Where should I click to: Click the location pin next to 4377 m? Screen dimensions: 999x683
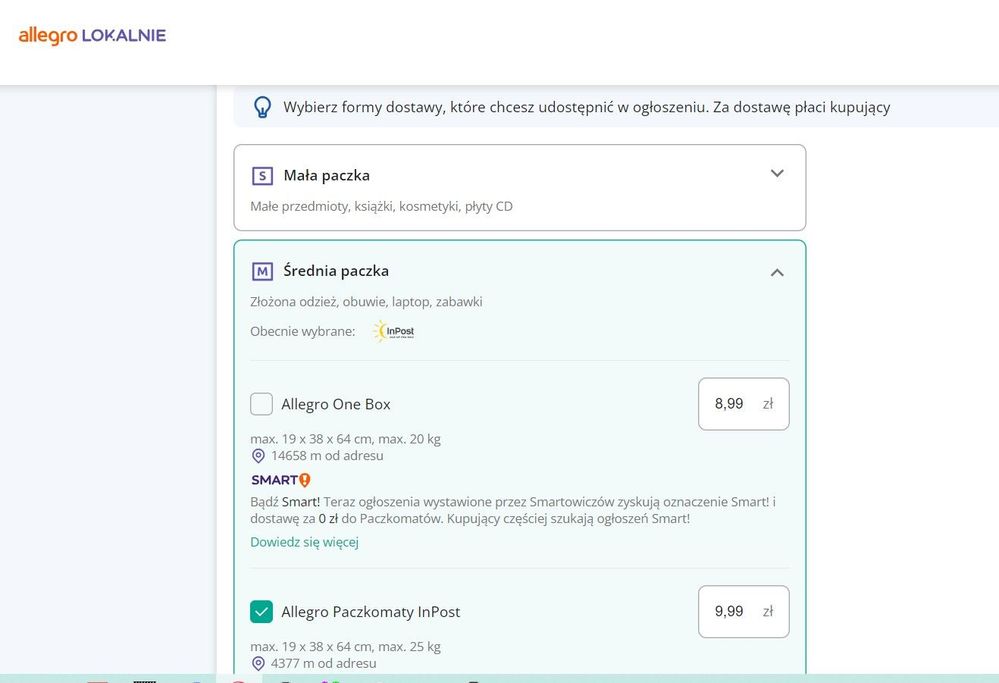pyautogui.click(x=258, y=663)
